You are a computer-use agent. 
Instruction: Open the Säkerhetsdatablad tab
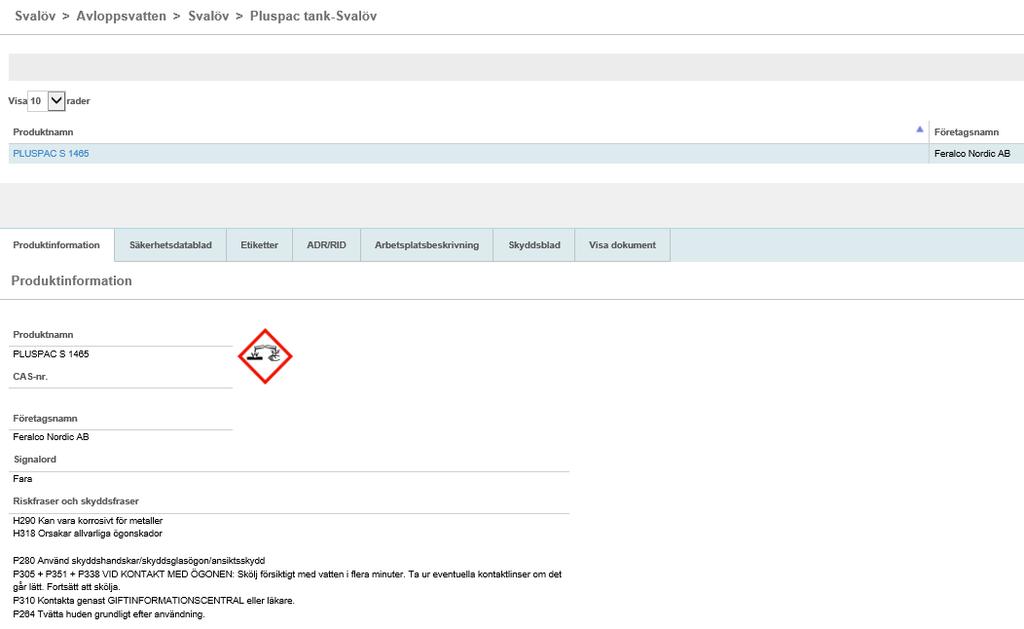170,245
